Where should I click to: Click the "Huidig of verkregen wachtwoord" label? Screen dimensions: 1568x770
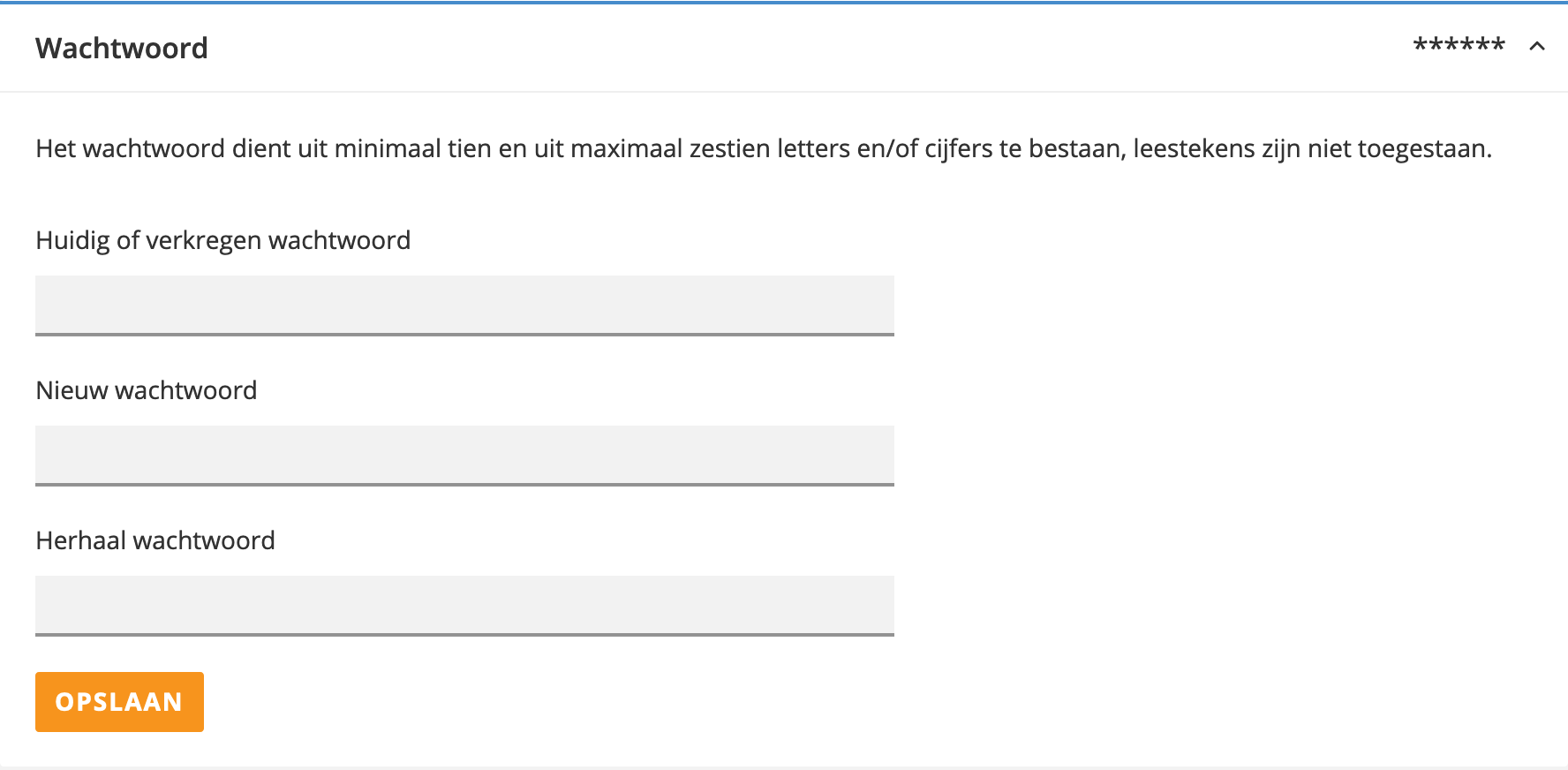(x=222, y=240)
